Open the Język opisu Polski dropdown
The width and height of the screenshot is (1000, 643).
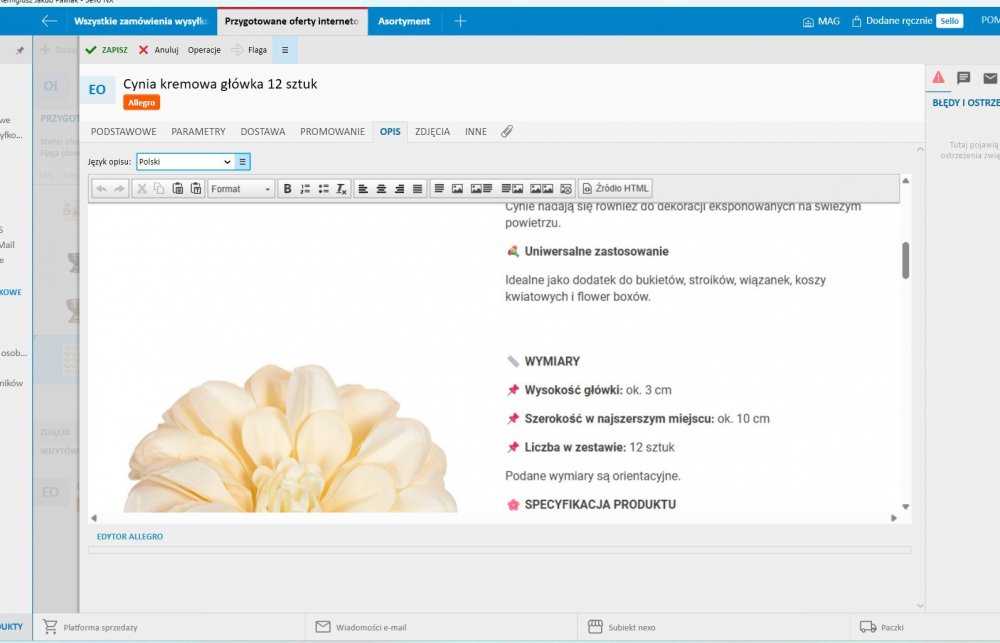(185, 162)
